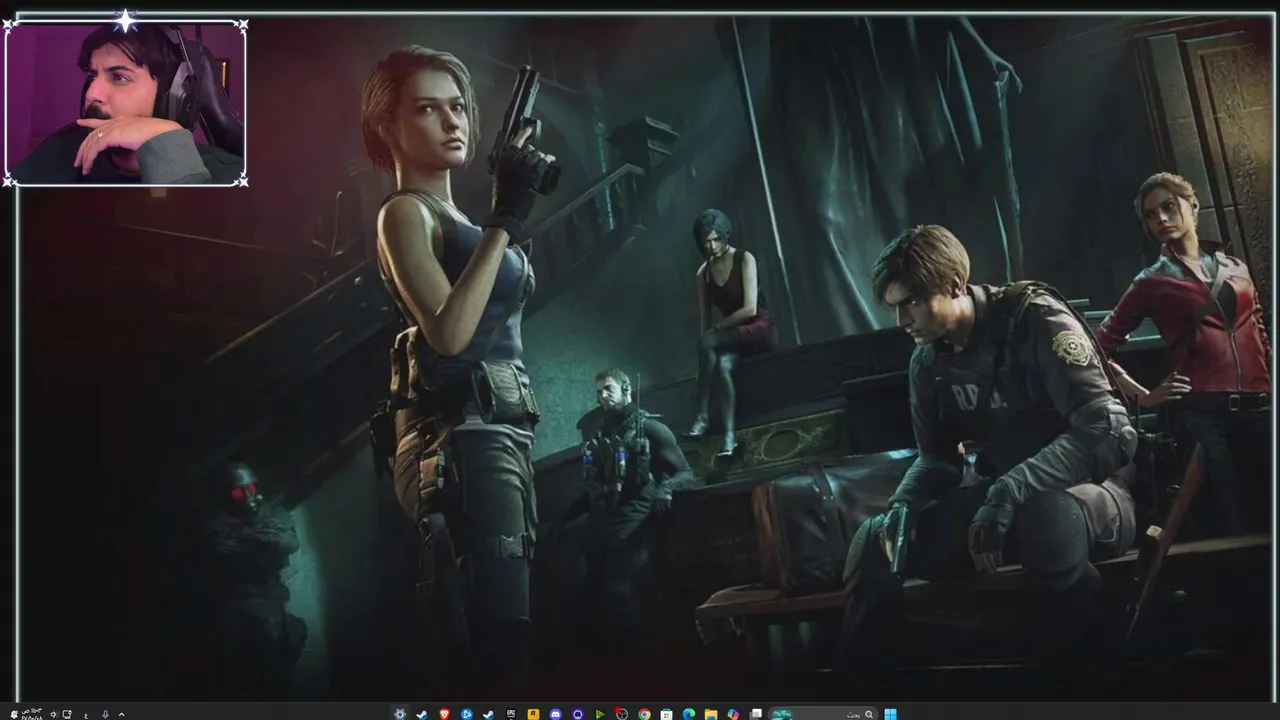Screen dimensions: 1280x720
Task: Click the microphone tray icon
Action: 105,714
